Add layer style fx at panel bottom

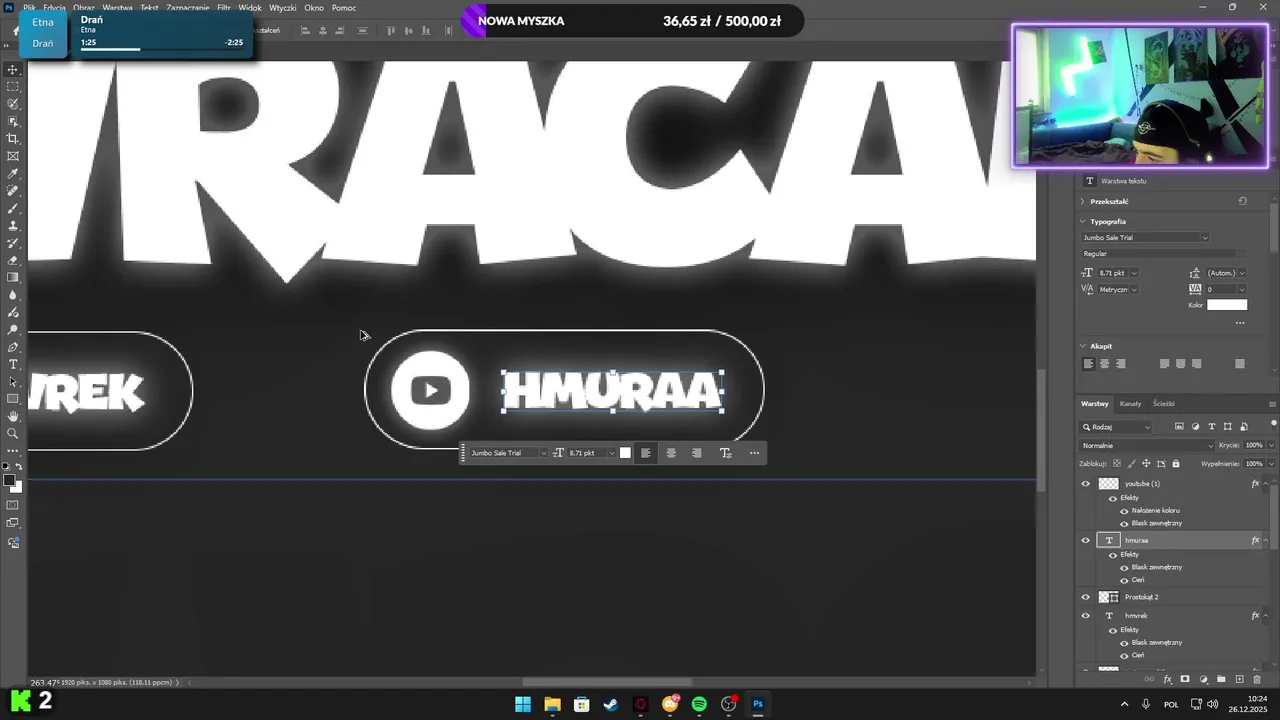point(1167,680)
